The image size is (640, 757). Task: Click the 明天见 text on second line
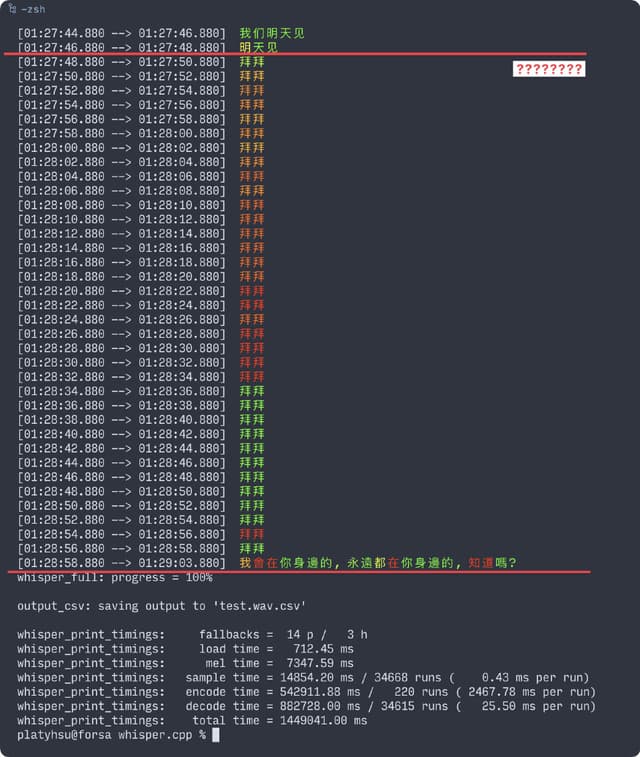click(259, 47)
